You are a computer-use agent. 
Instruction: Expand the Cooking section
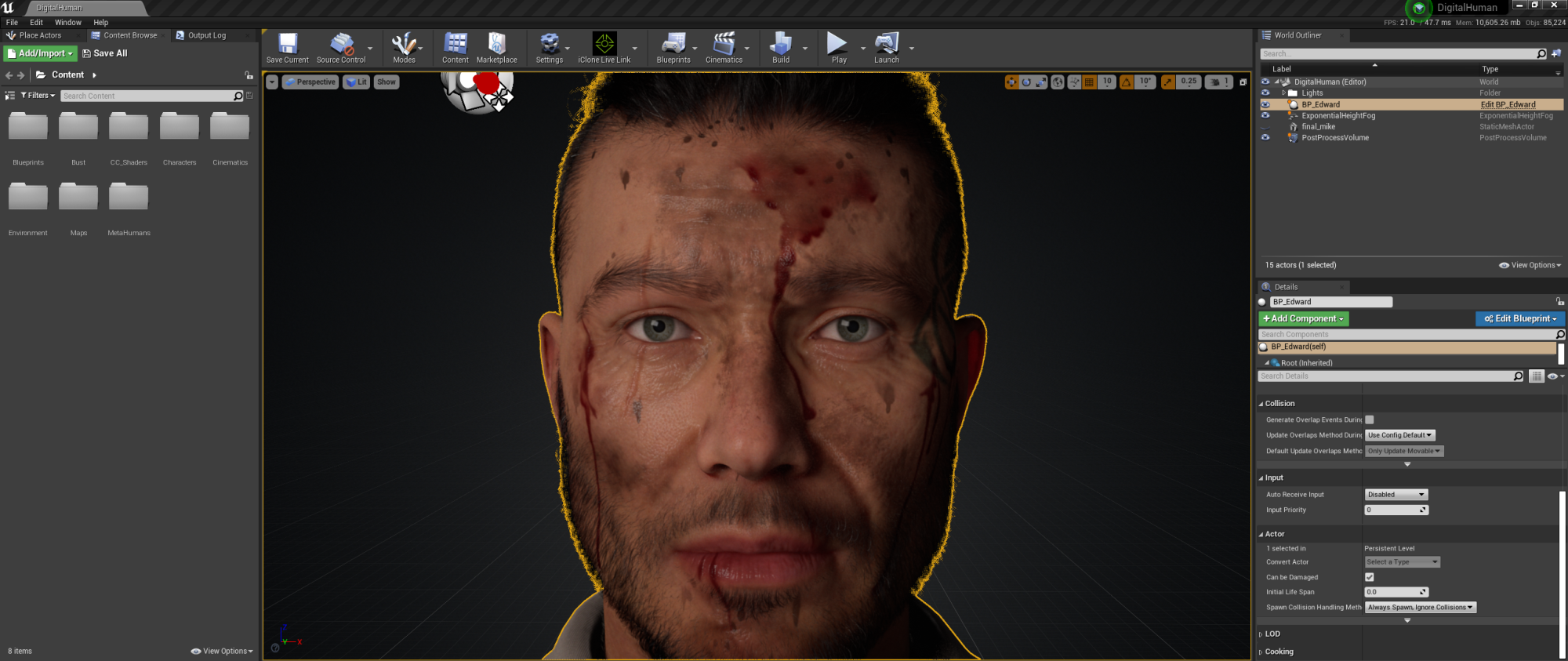click(x=1261, y=652)
